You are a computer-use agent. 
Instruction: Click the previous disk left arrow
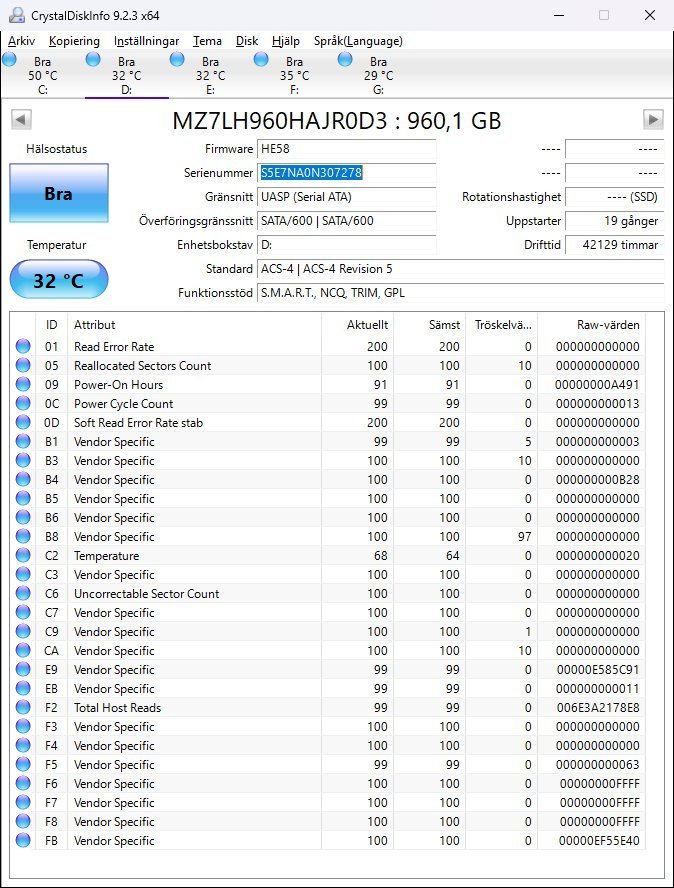tap(20, 120)
